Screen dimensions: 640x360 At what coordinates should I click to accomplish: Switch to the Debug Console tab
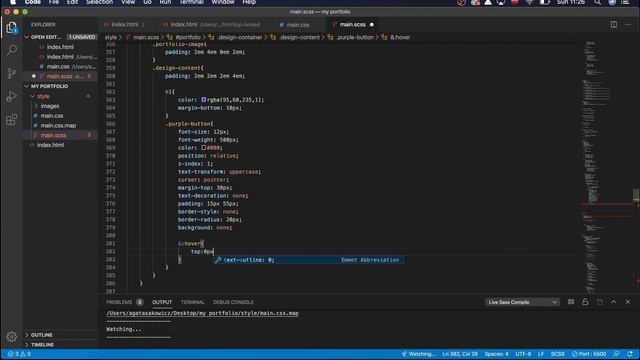coord(233,302)
